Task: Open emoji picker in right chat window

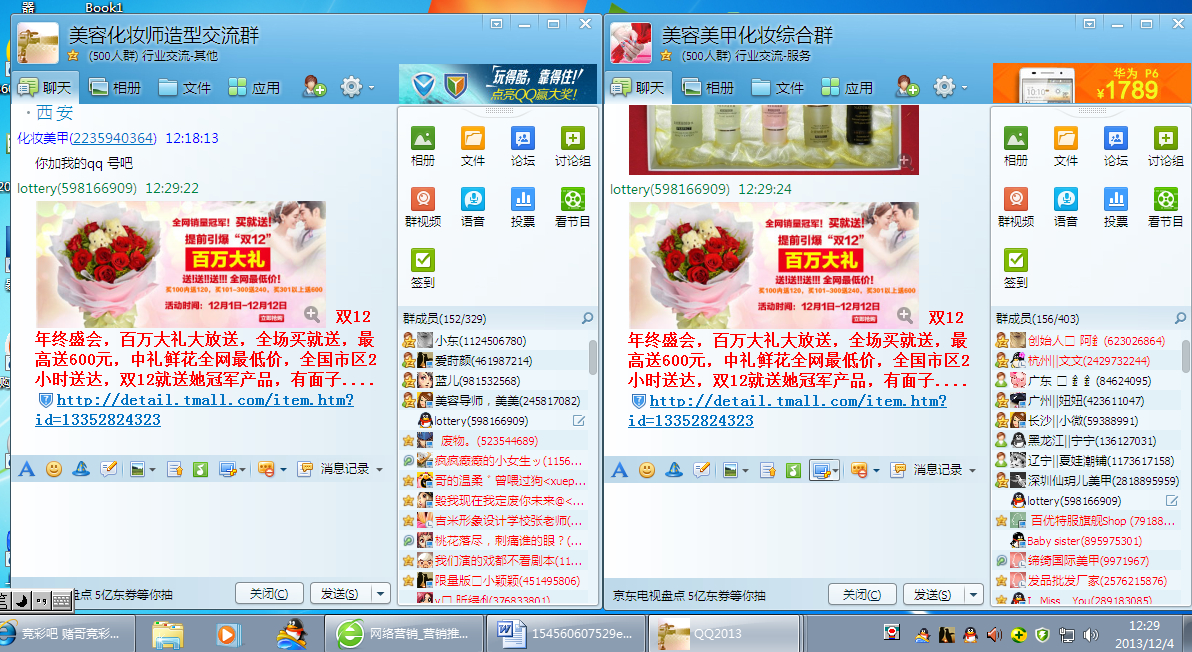Action: click(x=647, y=469)
